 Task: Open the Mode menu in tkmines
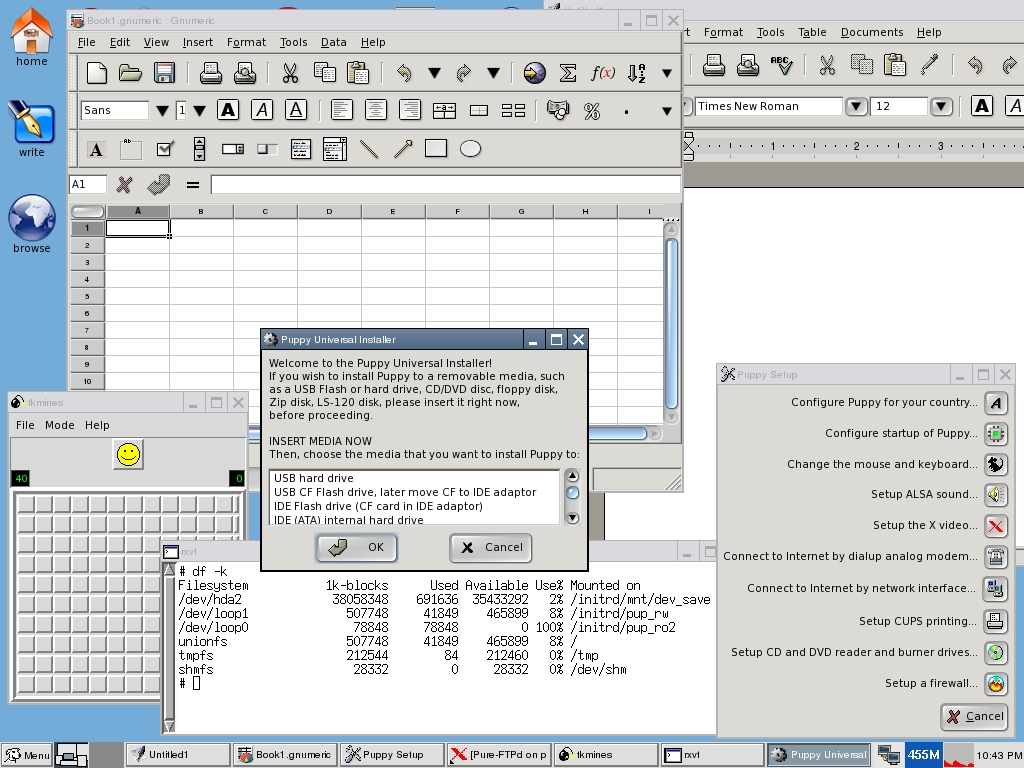click(59, 425)
